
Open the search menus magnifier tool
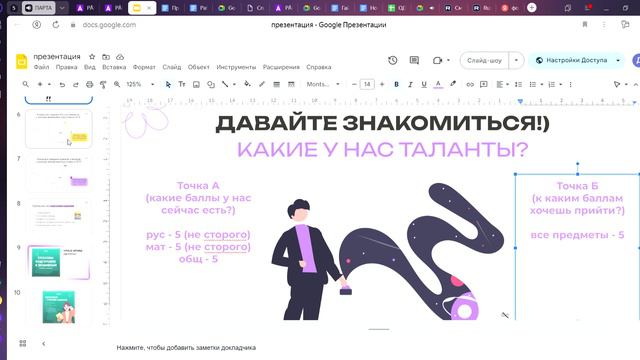click(x=26, y=84)
